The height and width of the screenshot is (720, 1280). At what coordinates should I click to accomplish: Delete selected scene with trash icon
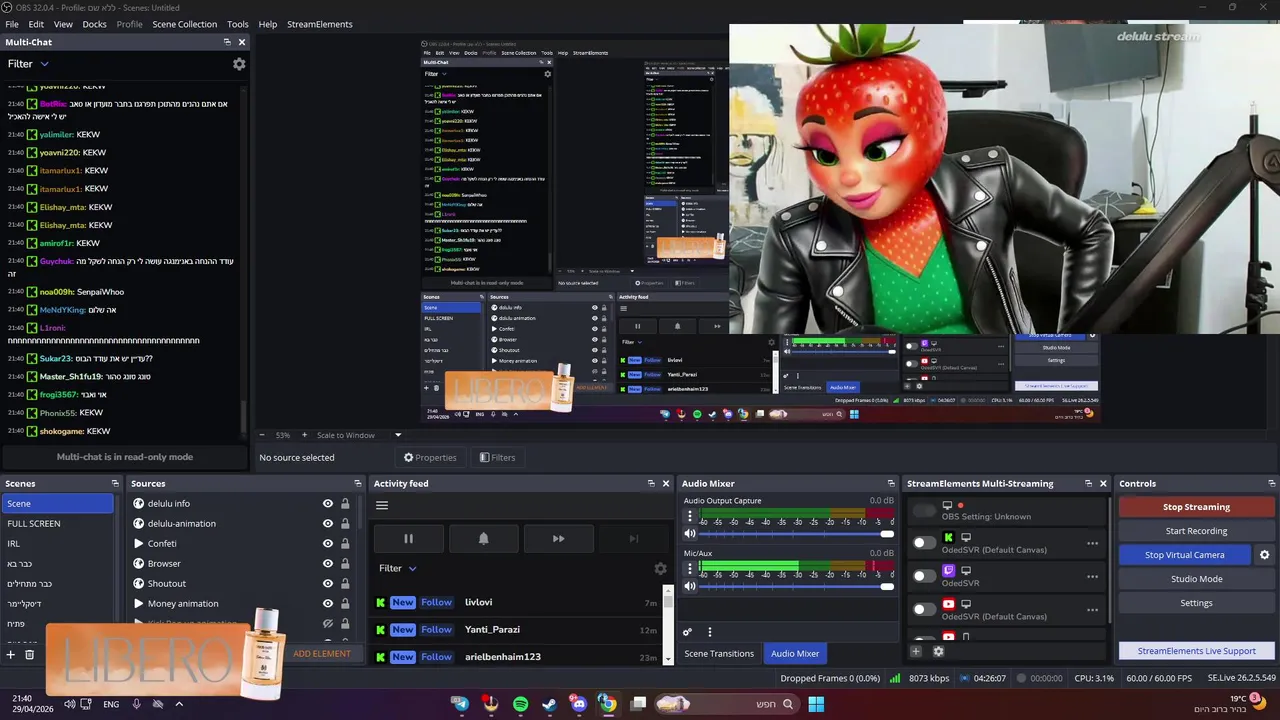[29, 654]
